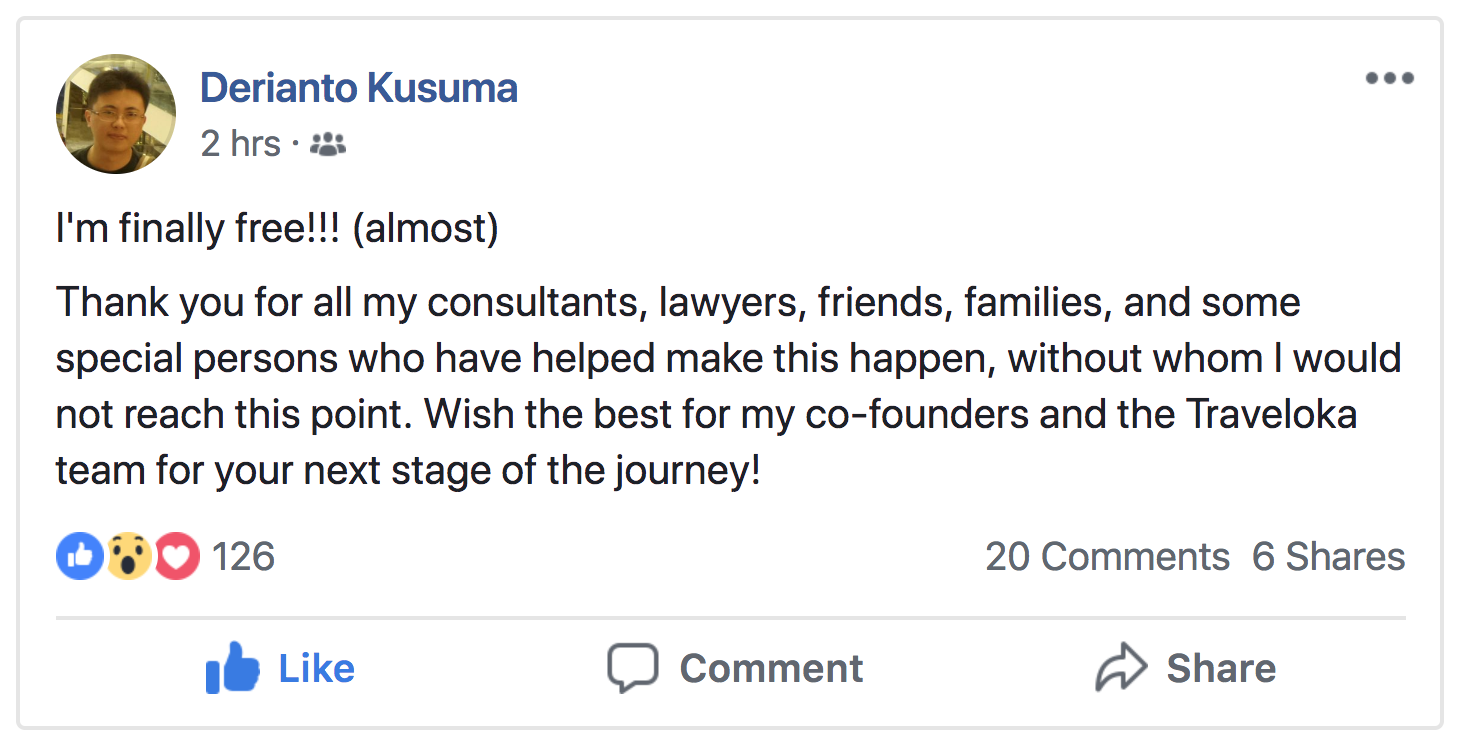Click the speech bubble Comment icon
The image size is (1466, 756).
tap(633, 668)
